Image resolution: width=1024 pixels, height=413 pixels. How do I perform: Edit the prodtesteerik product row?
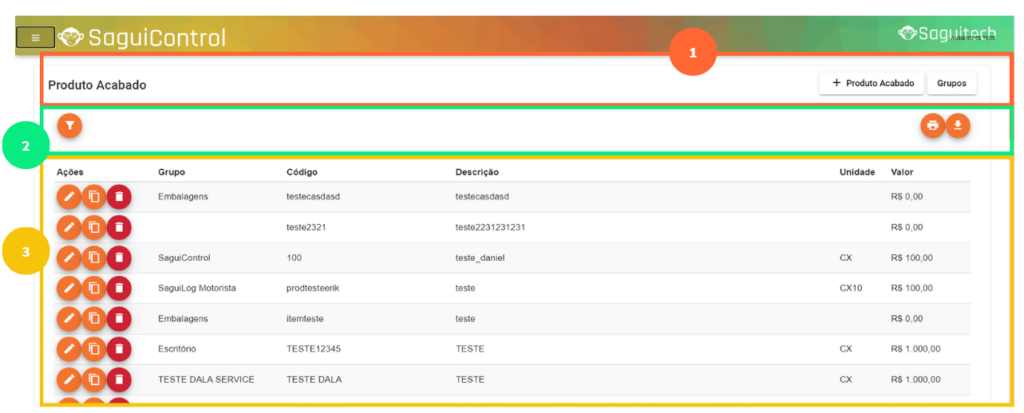coord(68,288)
